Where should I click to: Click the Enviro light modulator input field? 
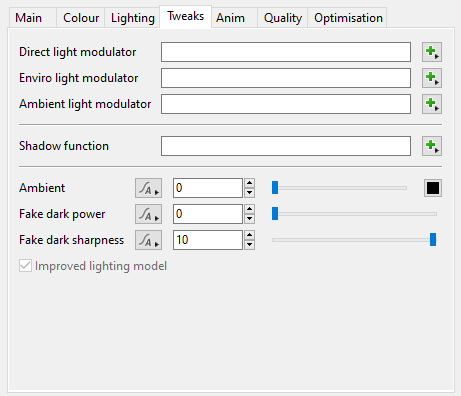[286, 78]
